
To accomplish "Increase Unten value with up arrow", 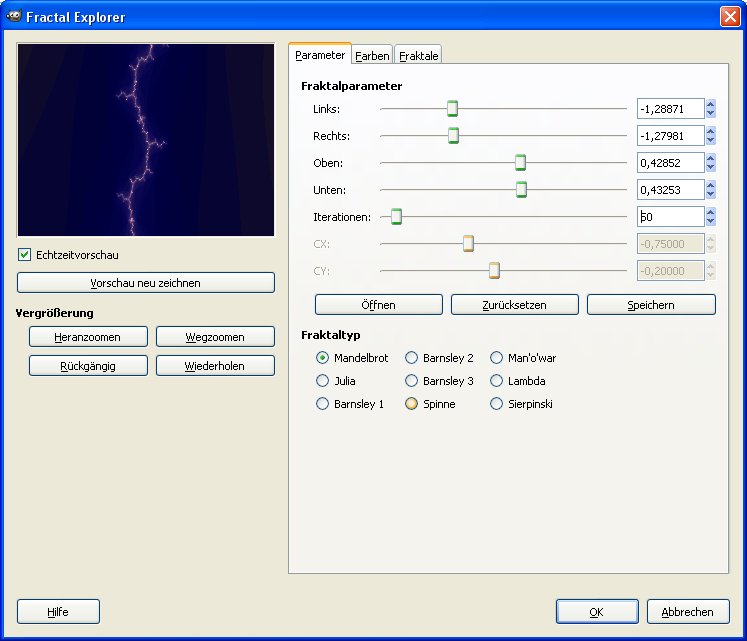I will tap(711, 185).
